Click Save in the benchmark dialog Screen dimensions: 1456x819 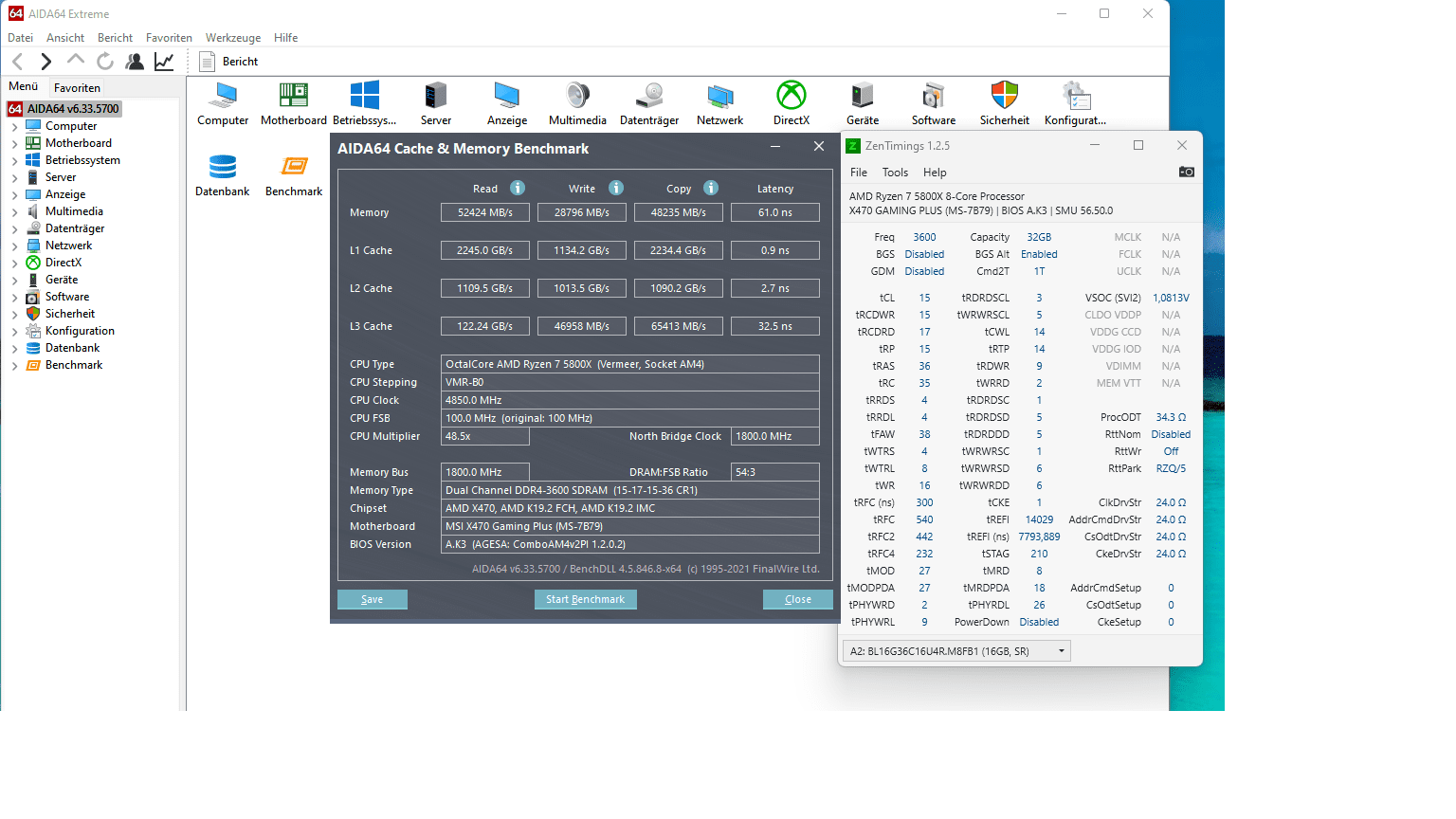pyautogui.click(x=373, y=599)
